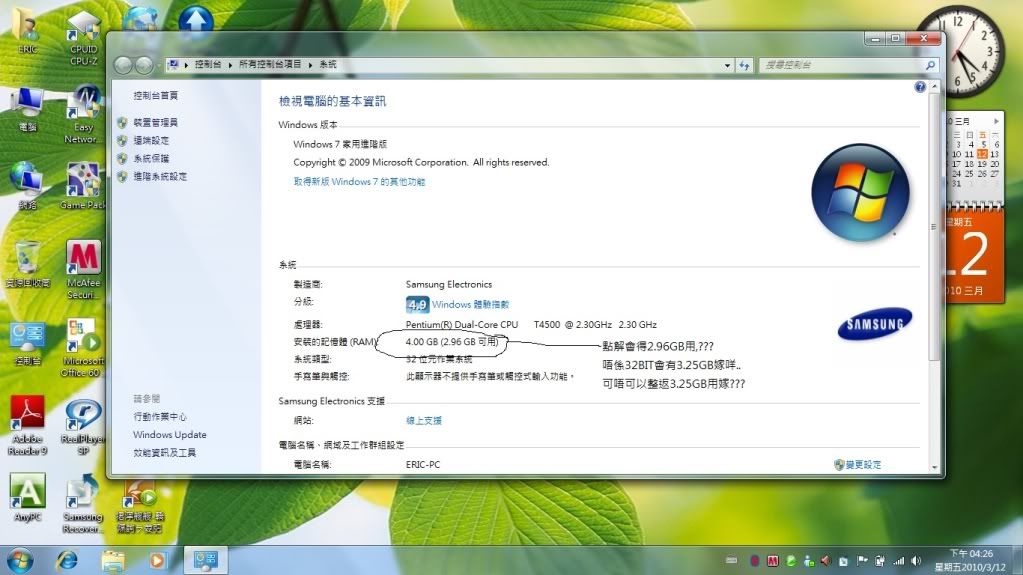The height and width of the screenshot is (575, 1023).
Task: Launch the Easy Network Manager shortcut
Action: (84, 115)
